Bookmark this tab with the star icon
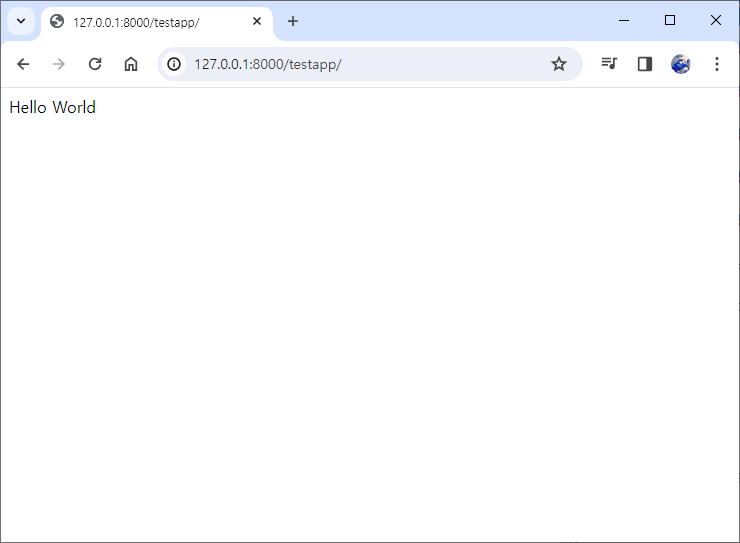 point(559,64)
